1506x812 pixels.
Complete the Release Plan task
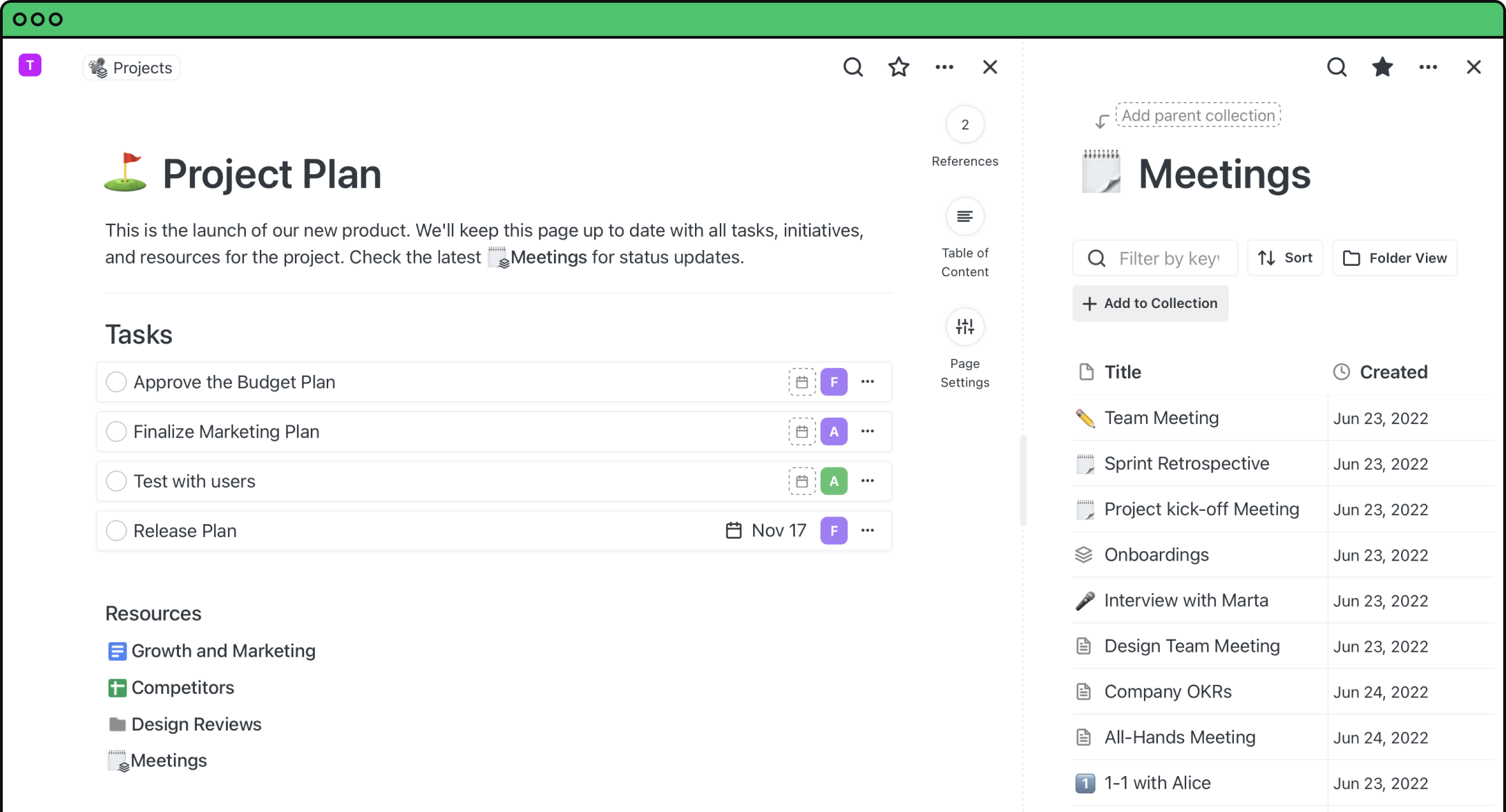tap(116, 531)
